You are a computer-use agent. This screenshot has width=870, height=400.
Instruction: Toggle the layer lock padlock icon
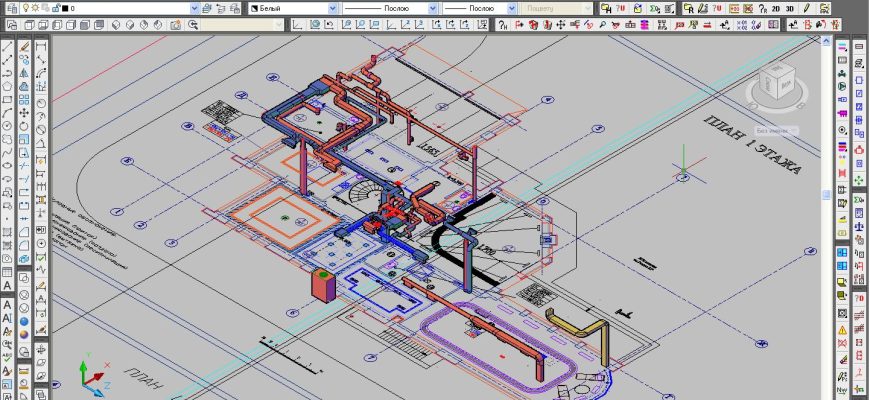click(54, 8)
